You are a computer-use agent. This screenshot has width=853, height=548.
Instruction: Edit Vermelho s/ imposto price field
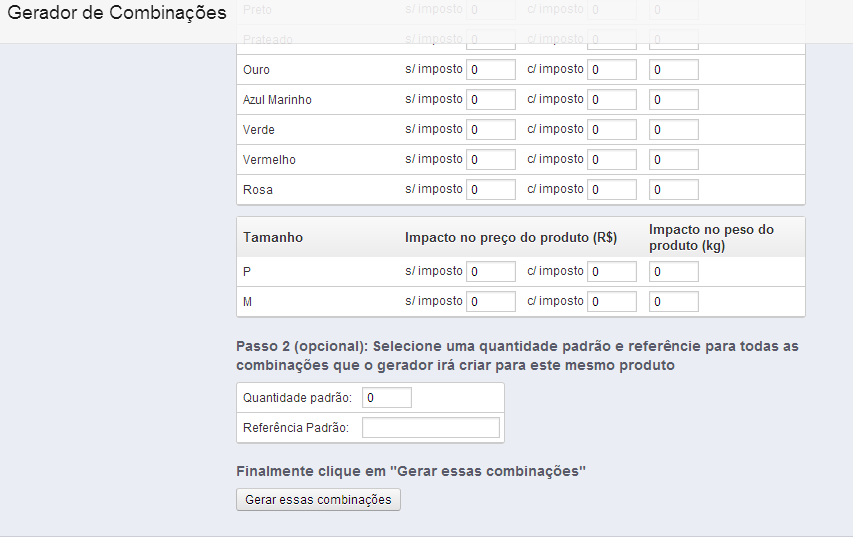[x=491, y=159]
